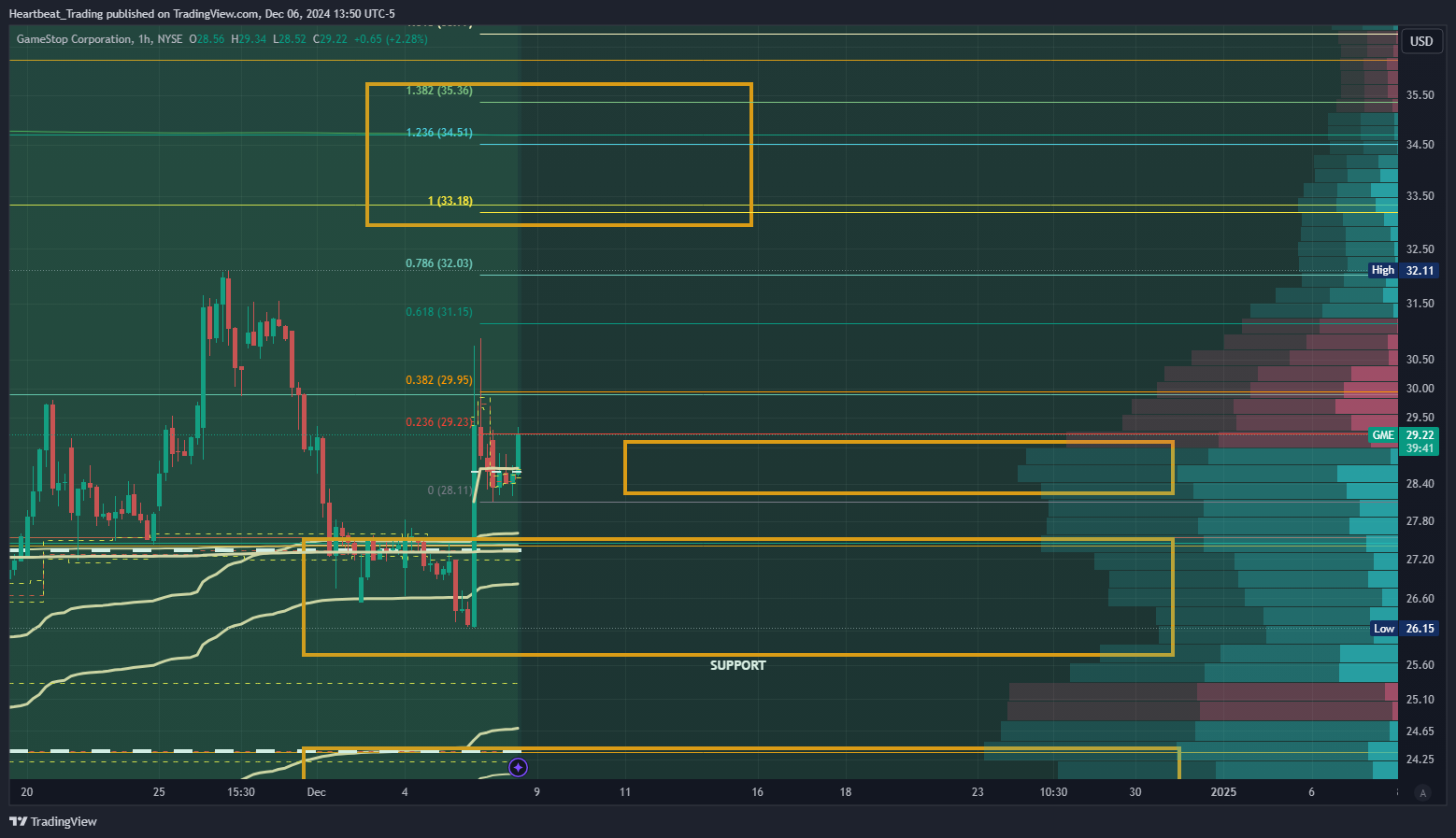The width and height of the screenshot is (1456, 838).
Task: Click the 25.10 price axis label
Action: (1420, 700)
